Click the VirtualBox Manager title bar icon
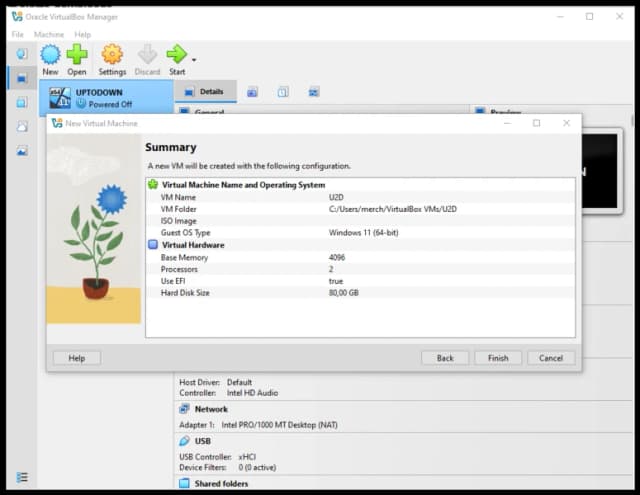This screenshot has height=495, width=640. 17,16
